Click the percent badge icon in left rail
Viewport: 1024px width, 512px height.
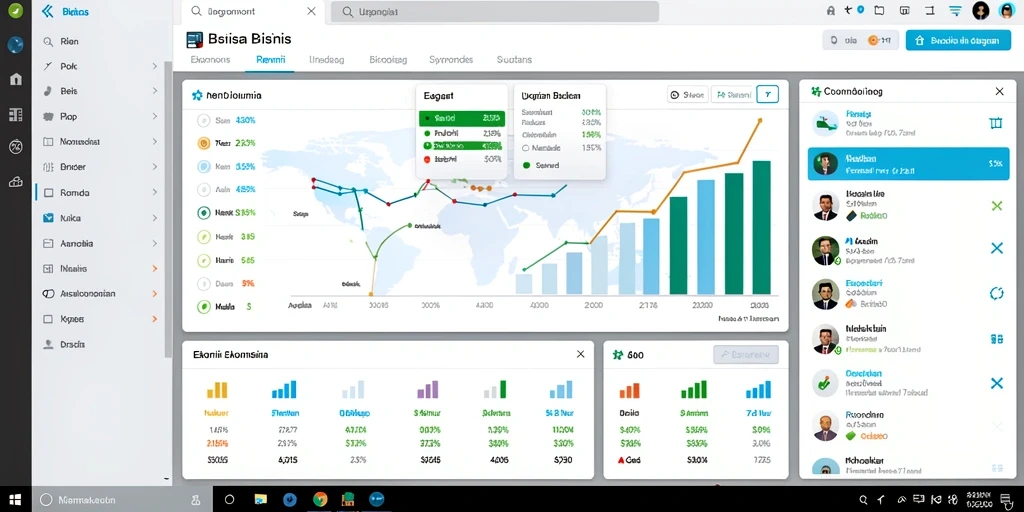tap(16, 147)
